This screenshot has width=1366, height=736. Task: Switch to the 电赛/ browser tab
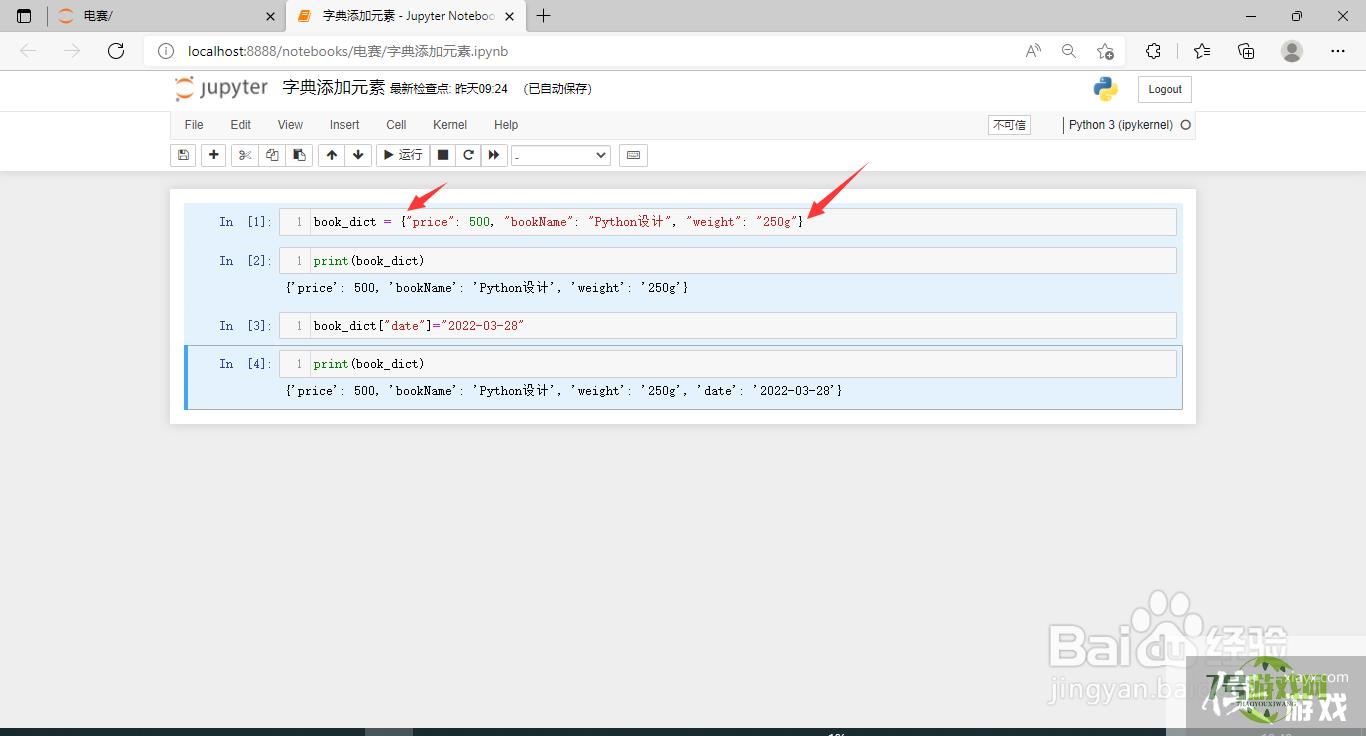click(x=165, y=16)
